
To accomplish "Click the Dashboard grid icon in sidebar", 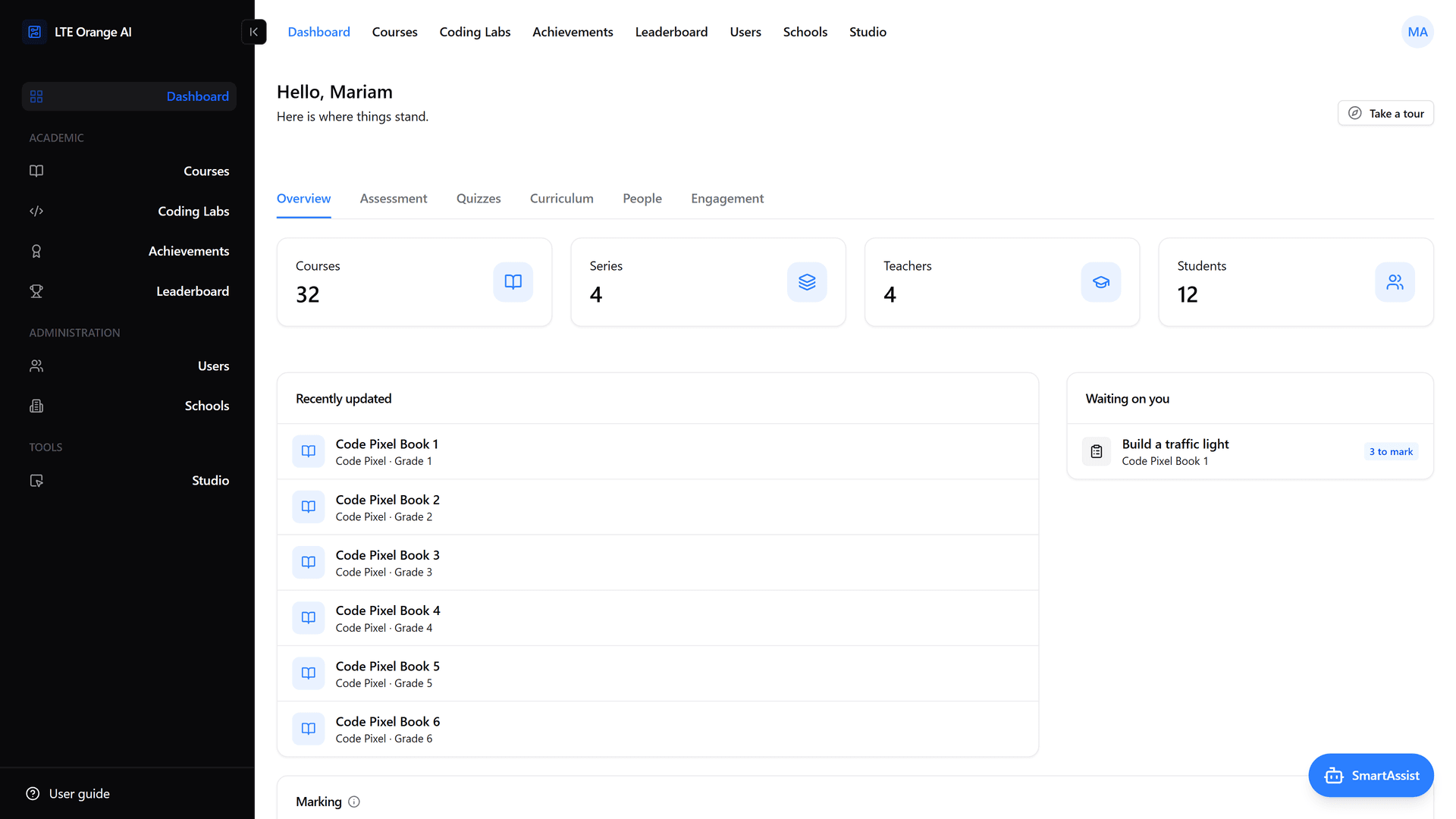I will [x=36, y=96].
